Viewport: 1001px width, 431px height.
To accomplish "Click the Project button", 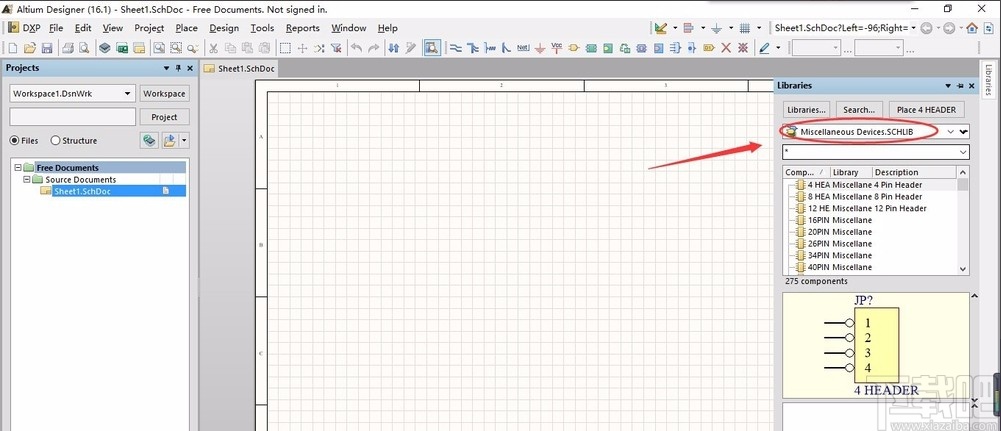I will coord(164,117).
